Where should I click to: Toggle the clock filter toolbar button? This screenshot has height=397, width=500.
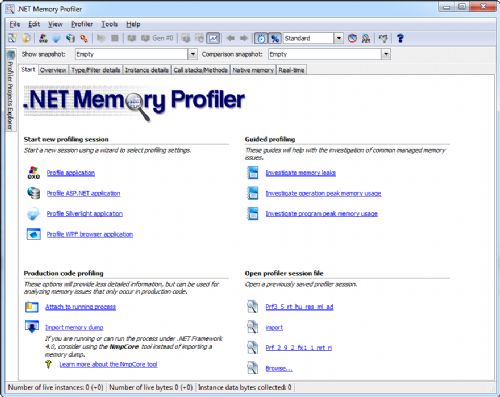(x=261, y=38)
